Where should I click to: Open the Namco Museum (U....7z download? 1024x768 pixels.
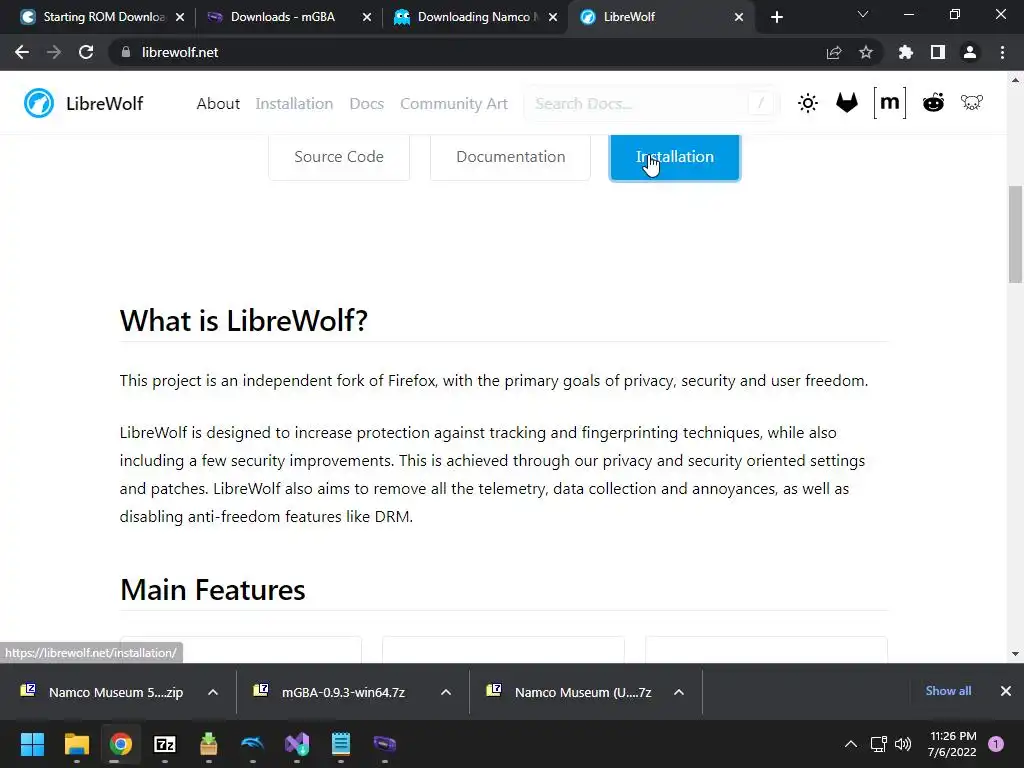(x=571, y=692)
